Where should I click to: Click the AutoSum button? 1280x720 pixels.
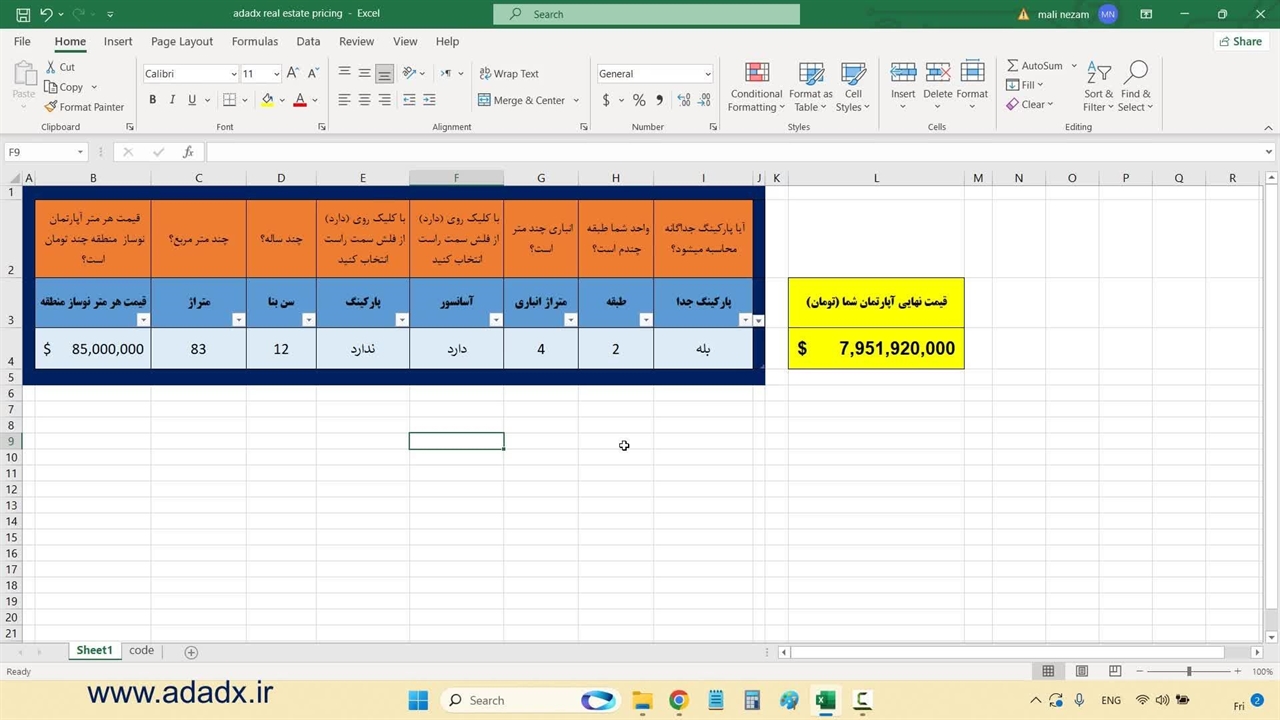coord(1035,66)
